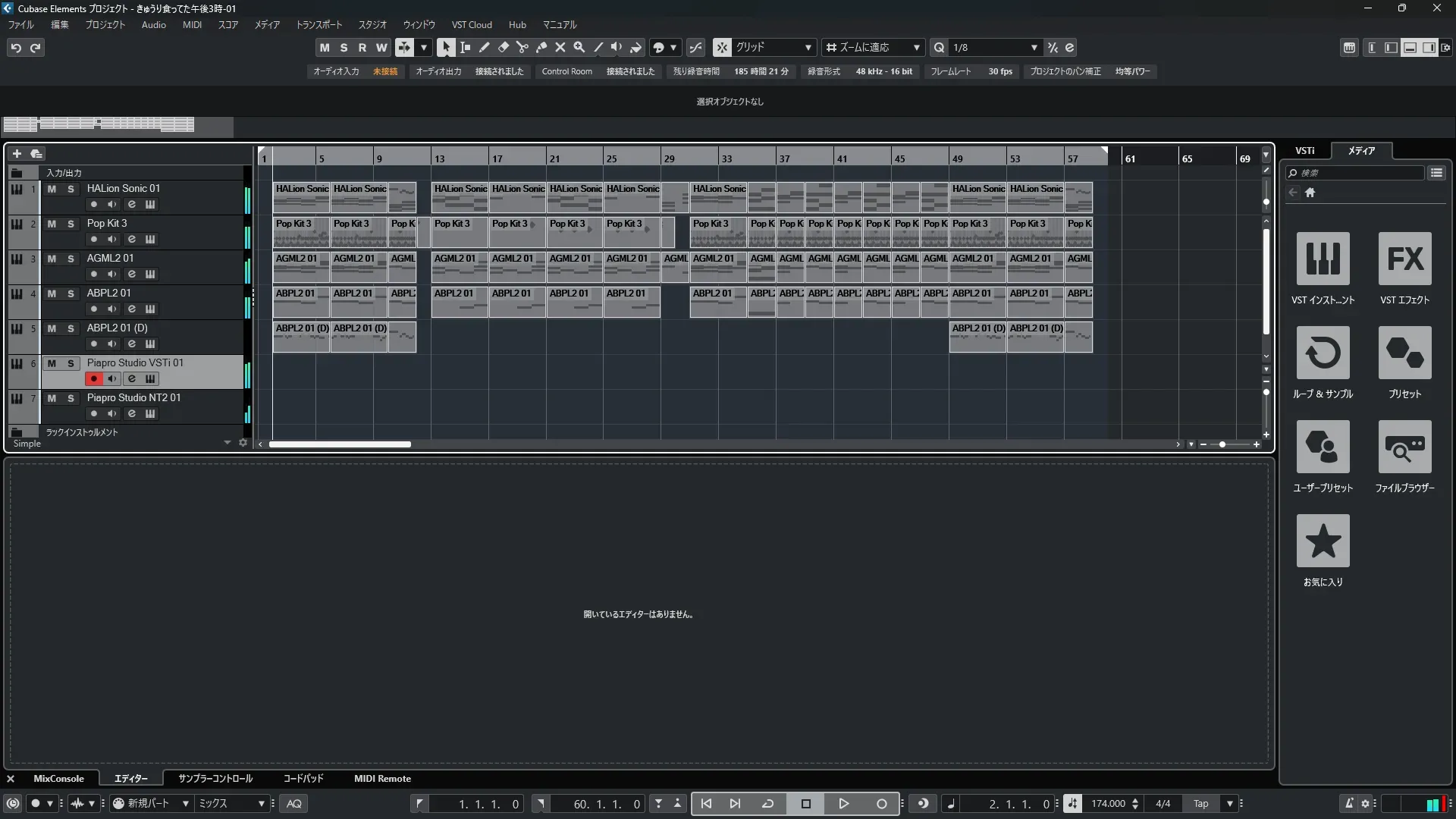Open the grid type dropdown

pyautogui.click(x=808, y=47)
